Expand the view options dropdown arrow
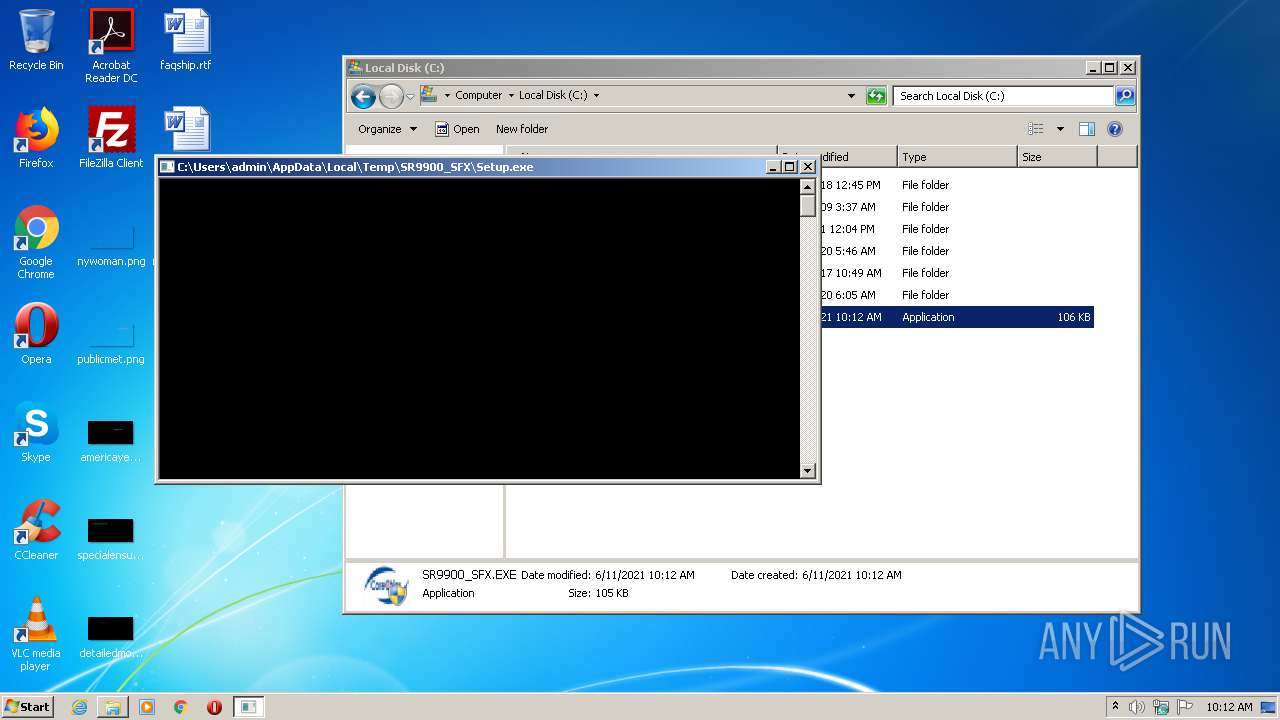The image size is (1280, 720). pyautogui.click(x=1060, y=129)
